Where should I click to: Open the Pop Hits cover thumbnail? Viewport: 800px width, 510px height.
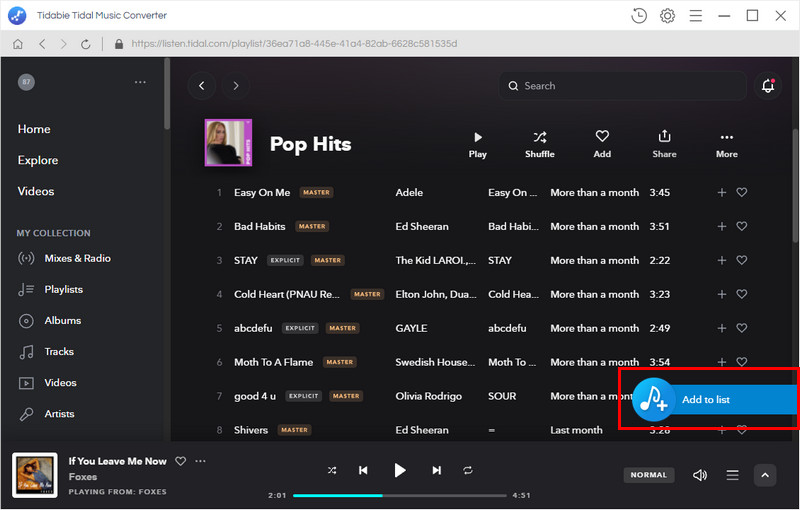point(228,143)
